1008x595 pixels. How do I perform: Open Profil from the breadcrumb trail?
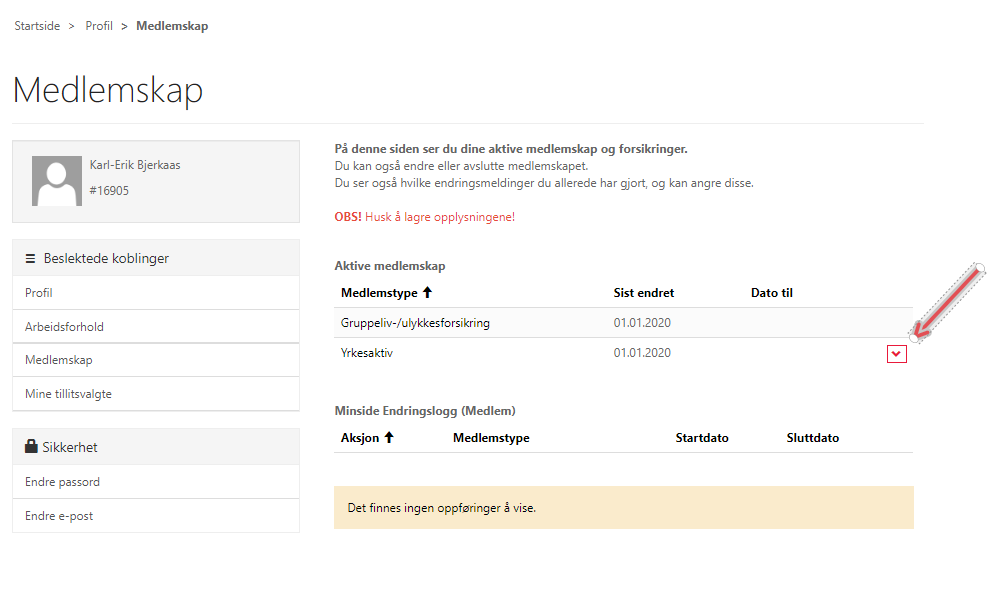click(x=99, y=26)
